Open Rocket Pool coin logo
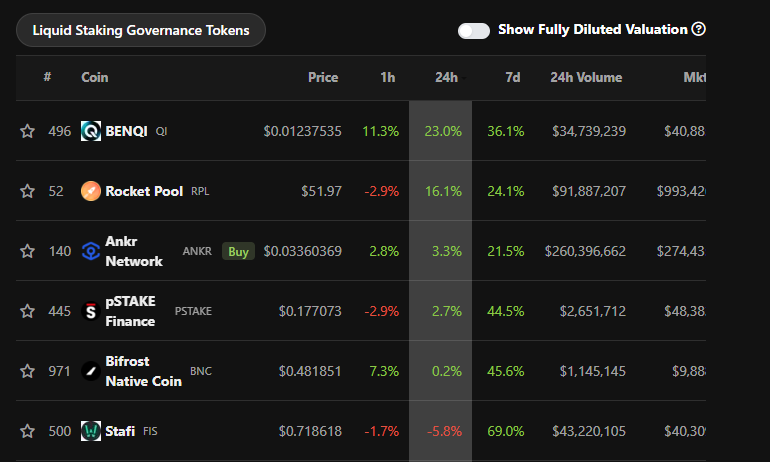 click(x=91, y=191)
